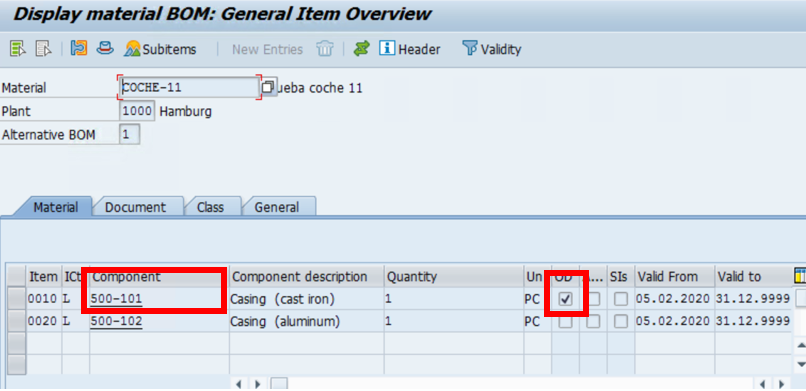Click the quantity cell of item 0010

(453, 299)
